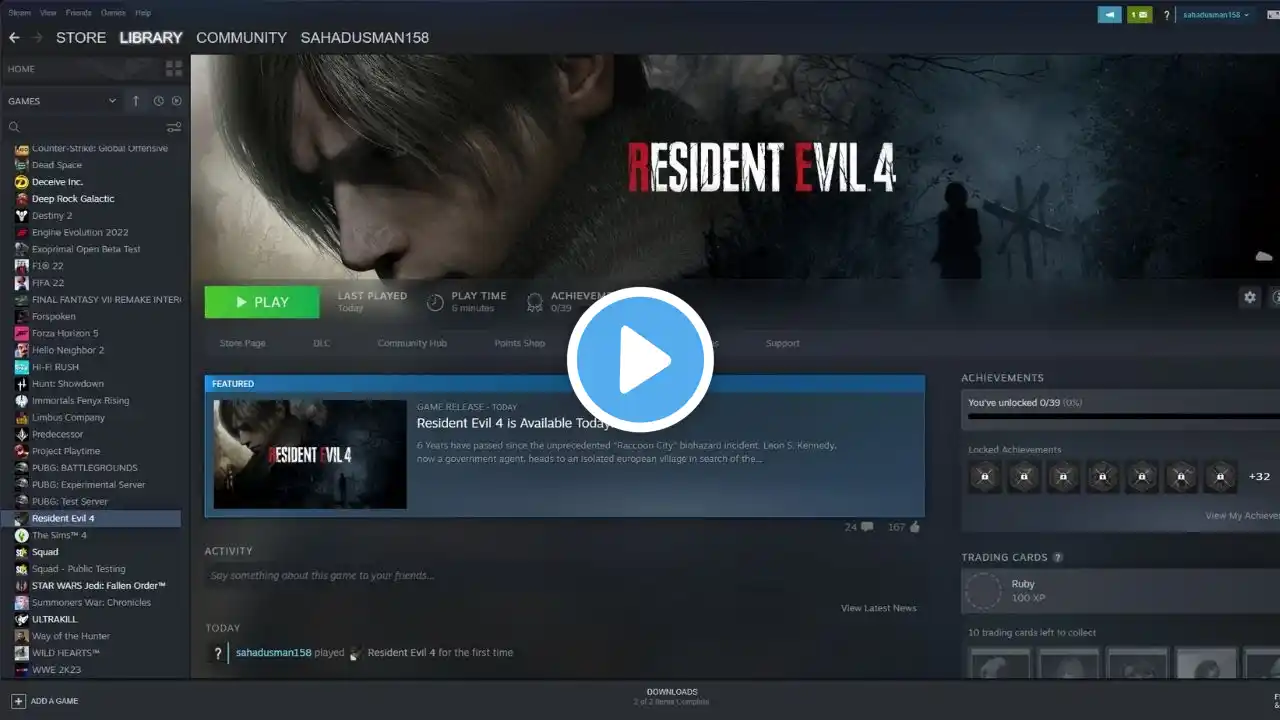Open the Steam menu
Screen dimensions: 1280x720
[x=20, y=13]
